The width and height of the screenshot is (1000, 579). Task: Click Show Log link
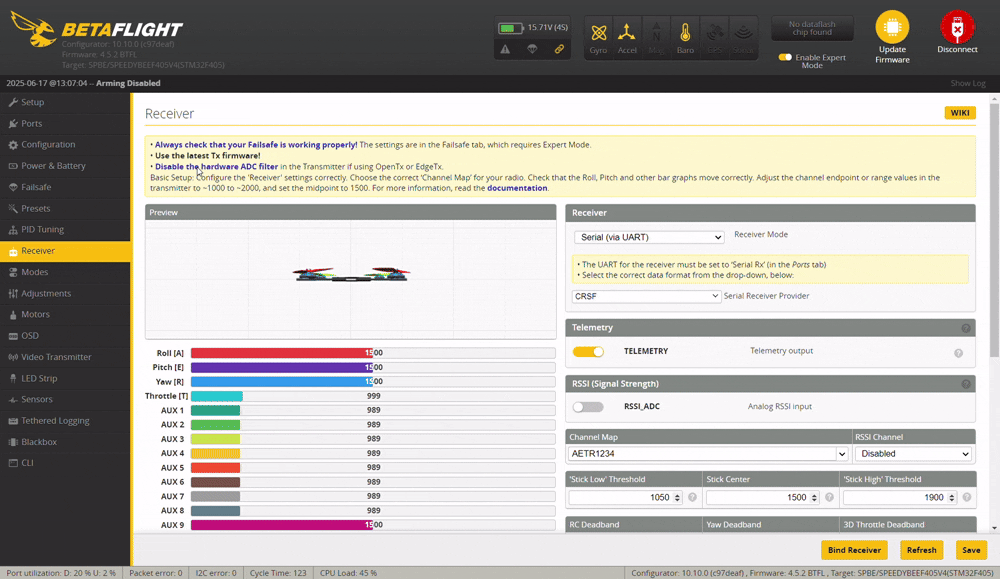click(967, 84)
